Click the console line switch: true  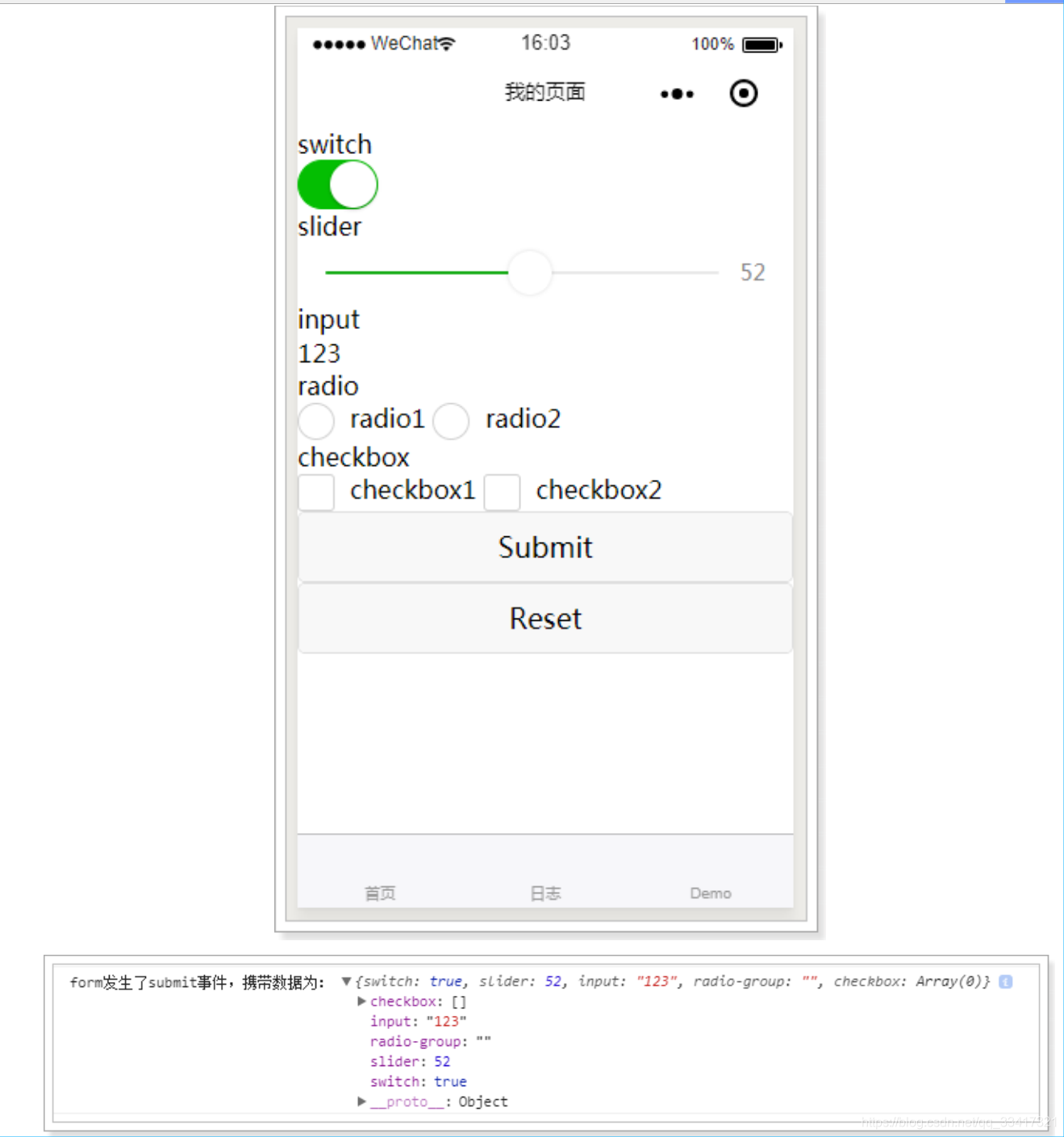pos(418,1082)
